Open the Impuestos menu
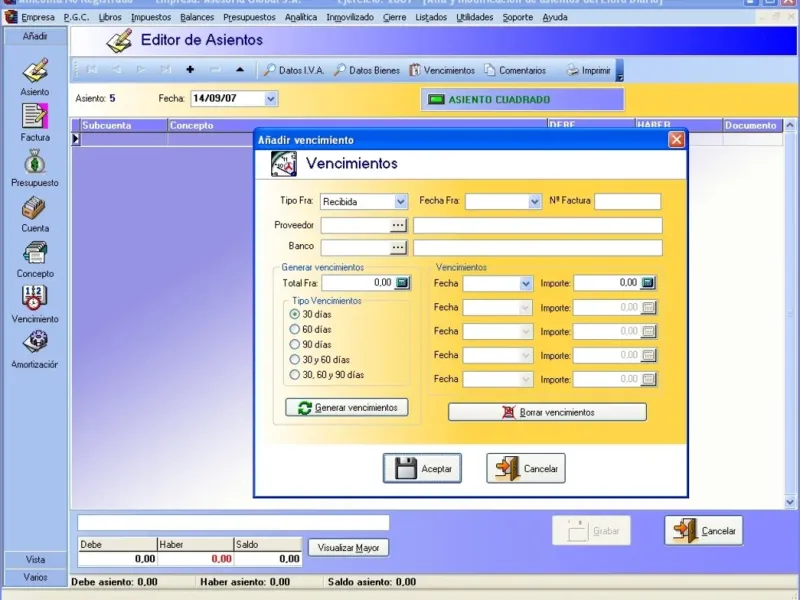 tap(151, 17)
